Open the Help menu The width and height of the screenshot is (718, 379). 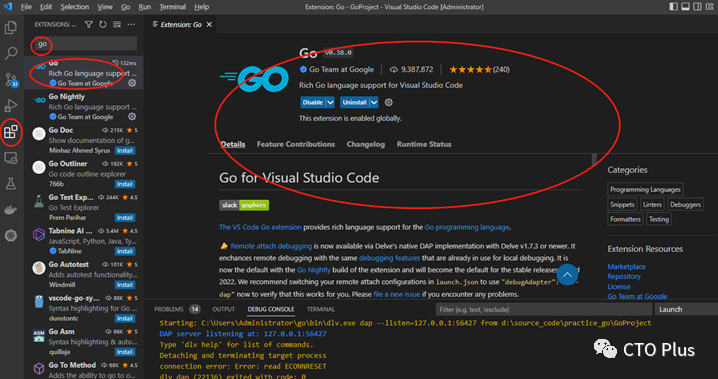(x=201, y=7)
